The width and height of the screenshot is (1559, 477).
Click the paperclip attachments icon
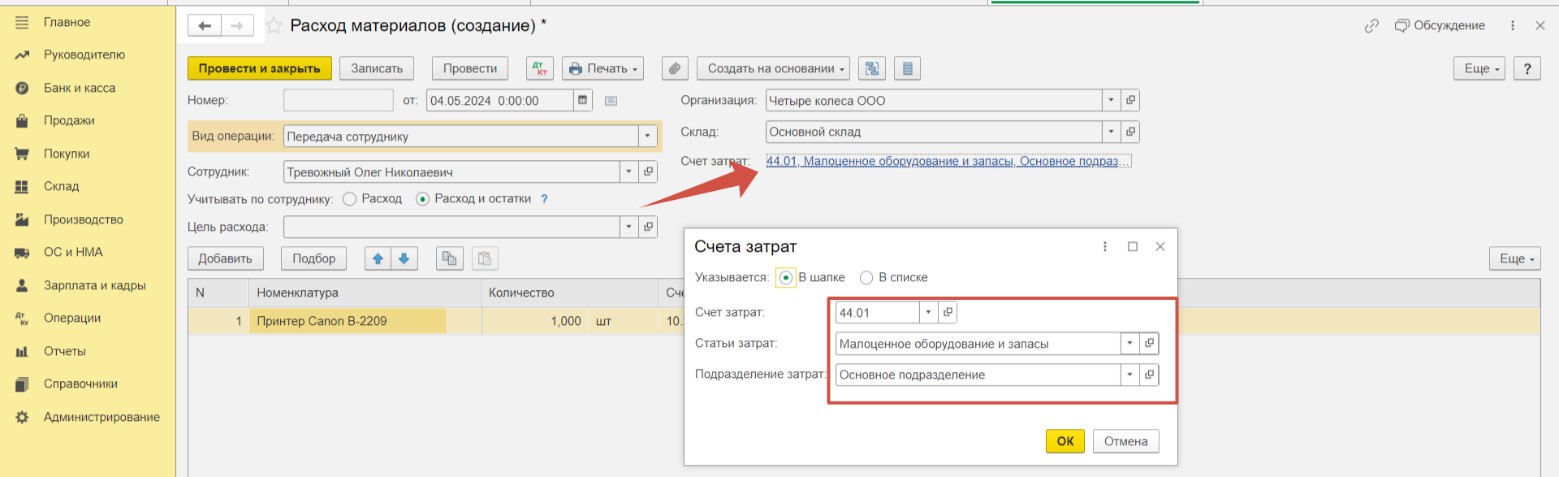pyautogui.click(x=675, y=69)
